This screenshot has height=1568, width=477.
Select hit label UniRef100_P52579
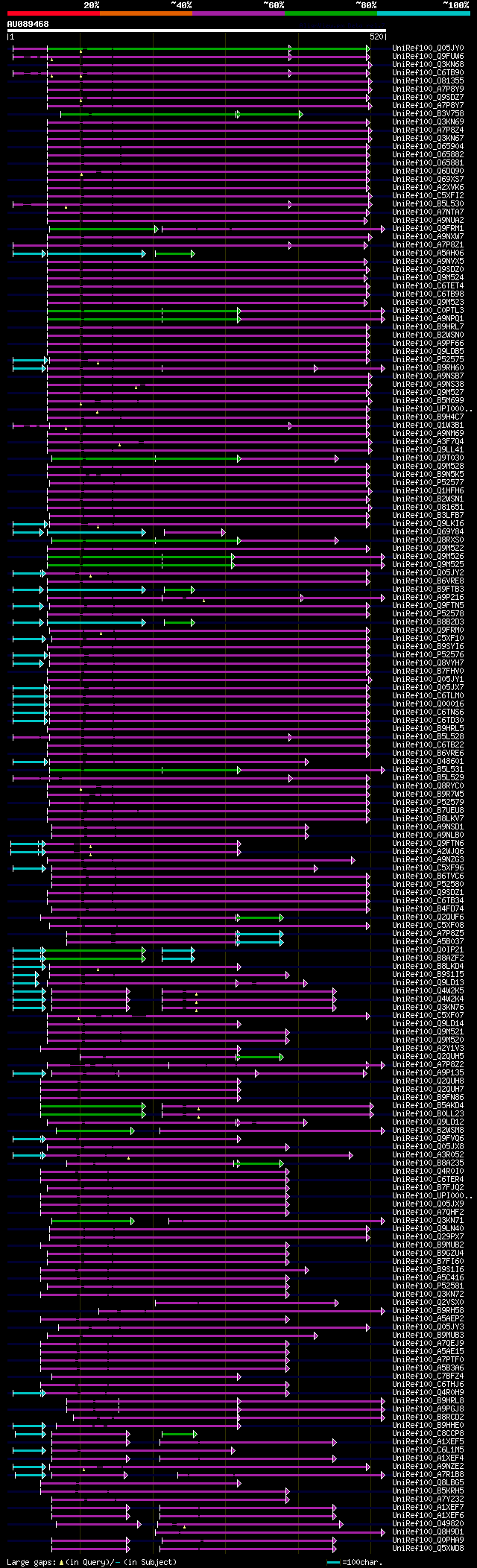pos(428,803)
